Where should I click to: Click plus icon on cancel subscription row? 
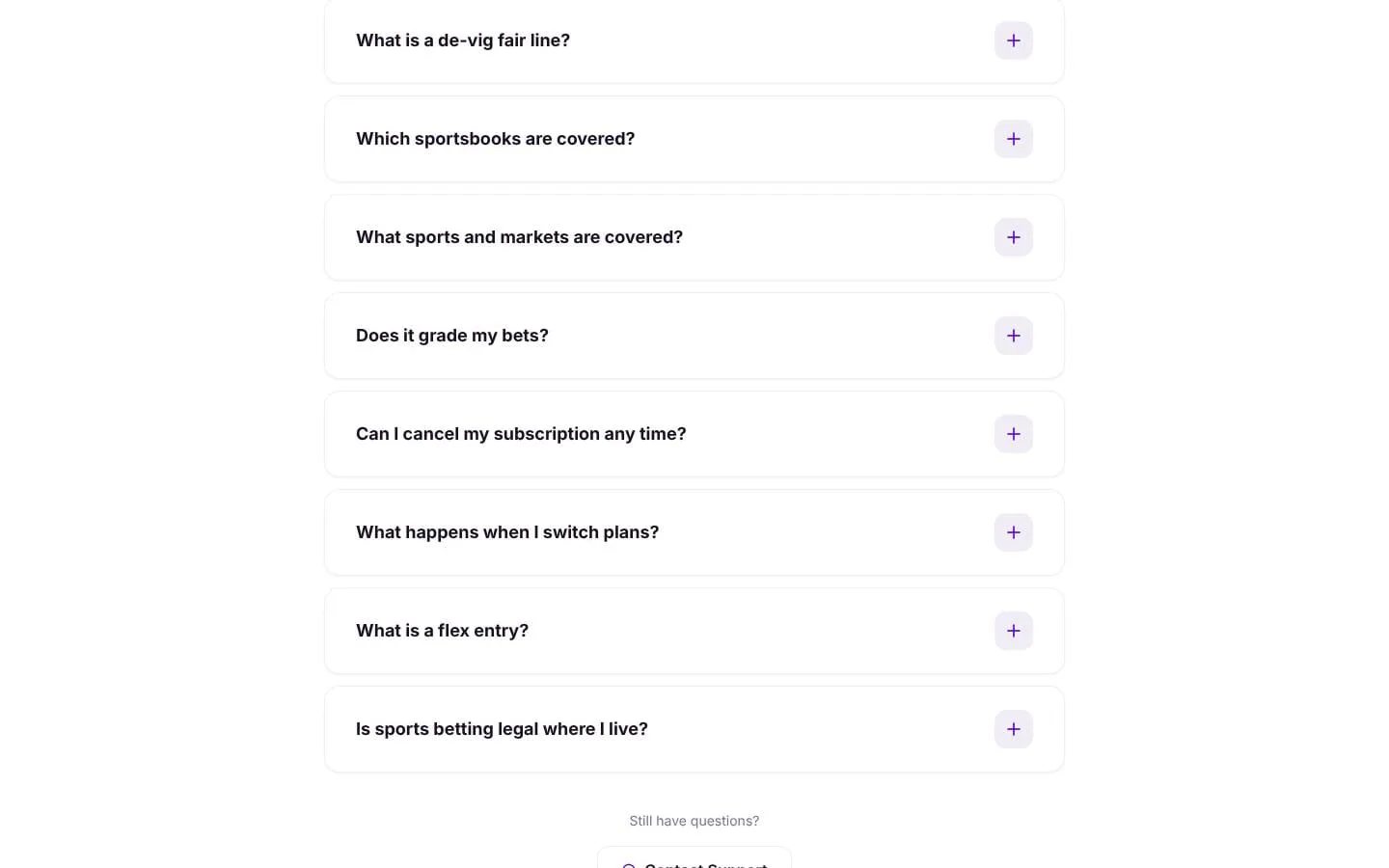(x=1014, y=434)
